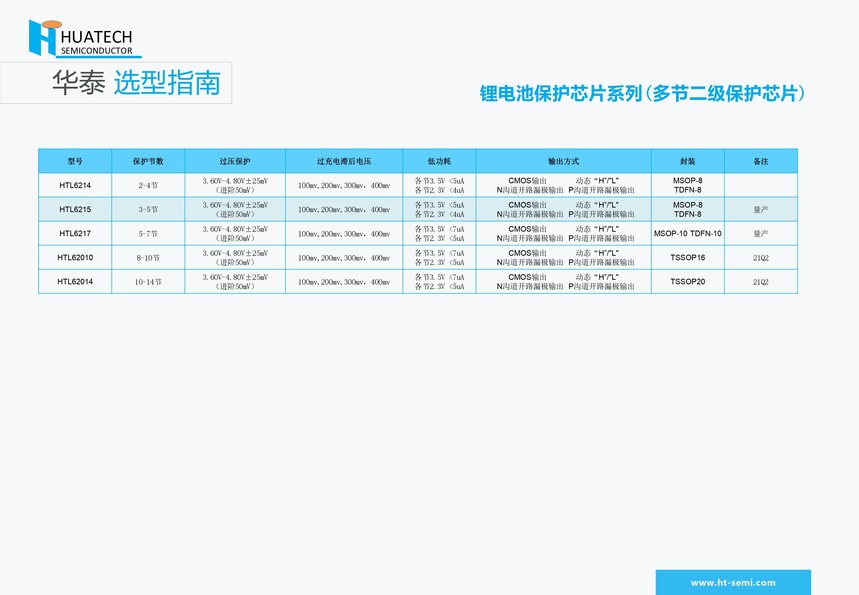Select the 型号 column header
The width and height of the screenshot is (859, 595).
click(x=75, y=161)
